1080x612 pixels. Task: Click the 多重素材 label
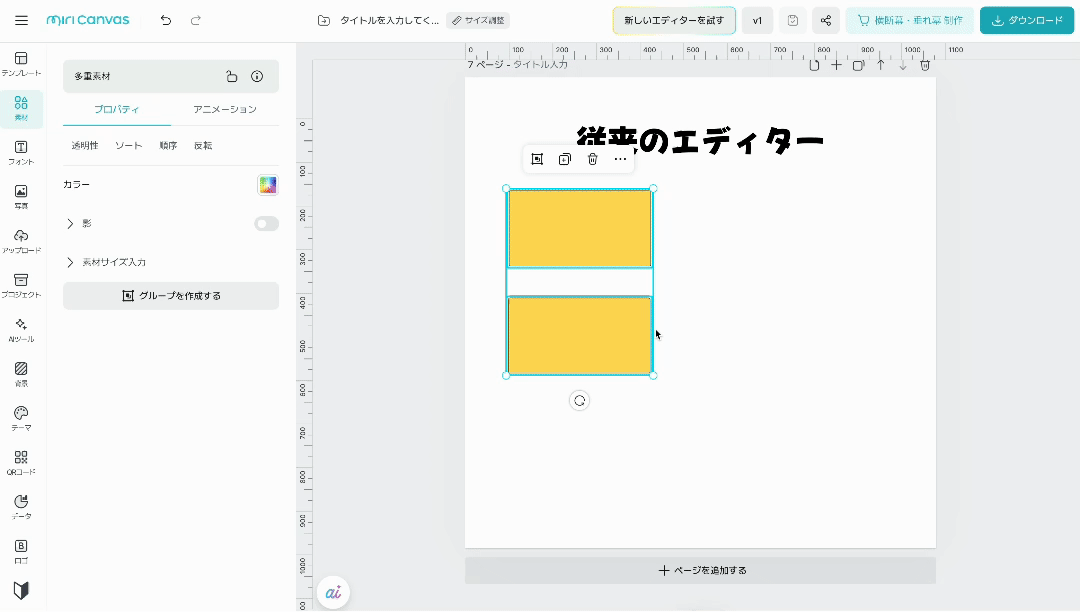click(92, 76)
